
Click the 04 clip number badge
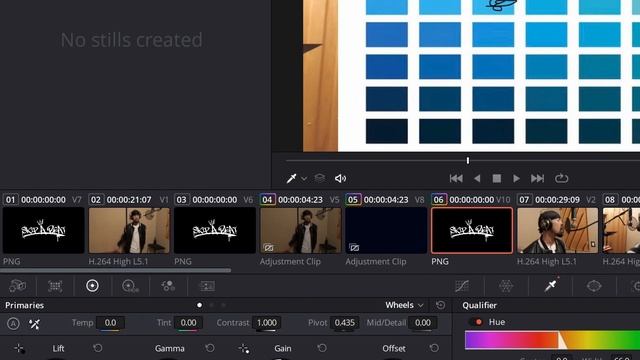[267, 200]
